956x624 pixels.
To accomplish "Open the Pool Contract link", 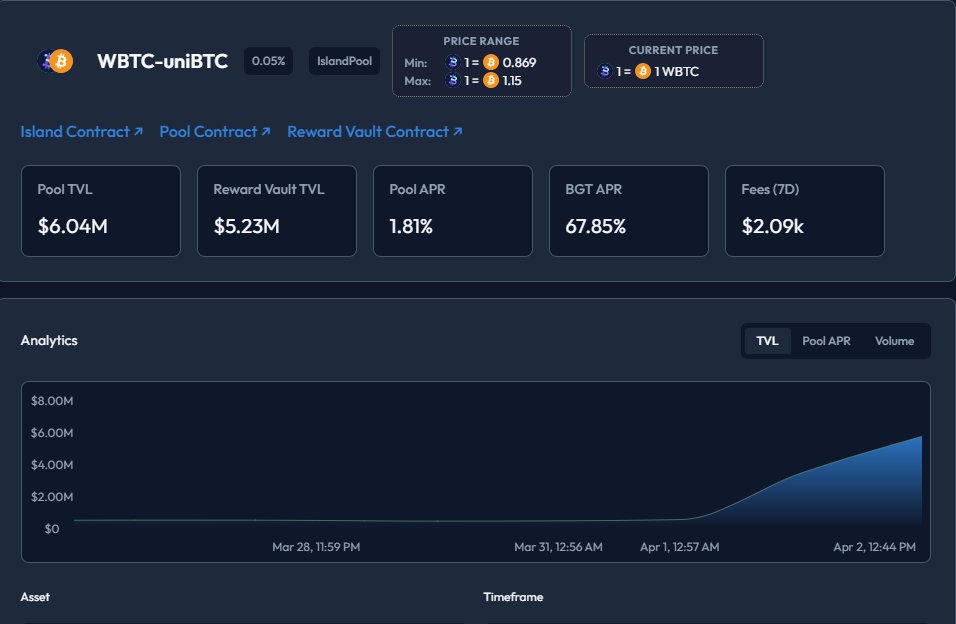I will (x=215, y=132).
